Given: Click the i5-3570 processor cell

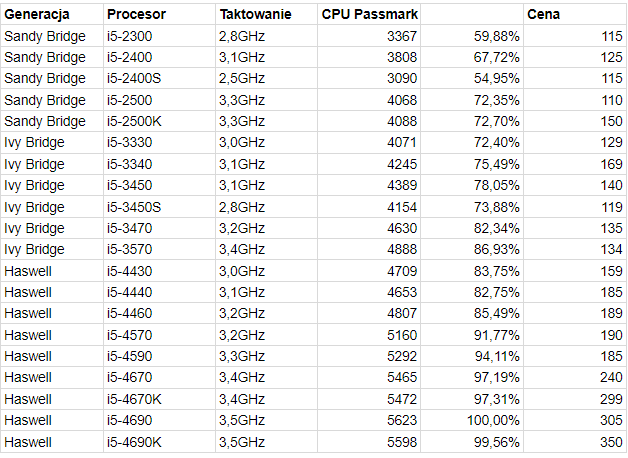Looking at the screenshot, I should click(x=159, y=249).
